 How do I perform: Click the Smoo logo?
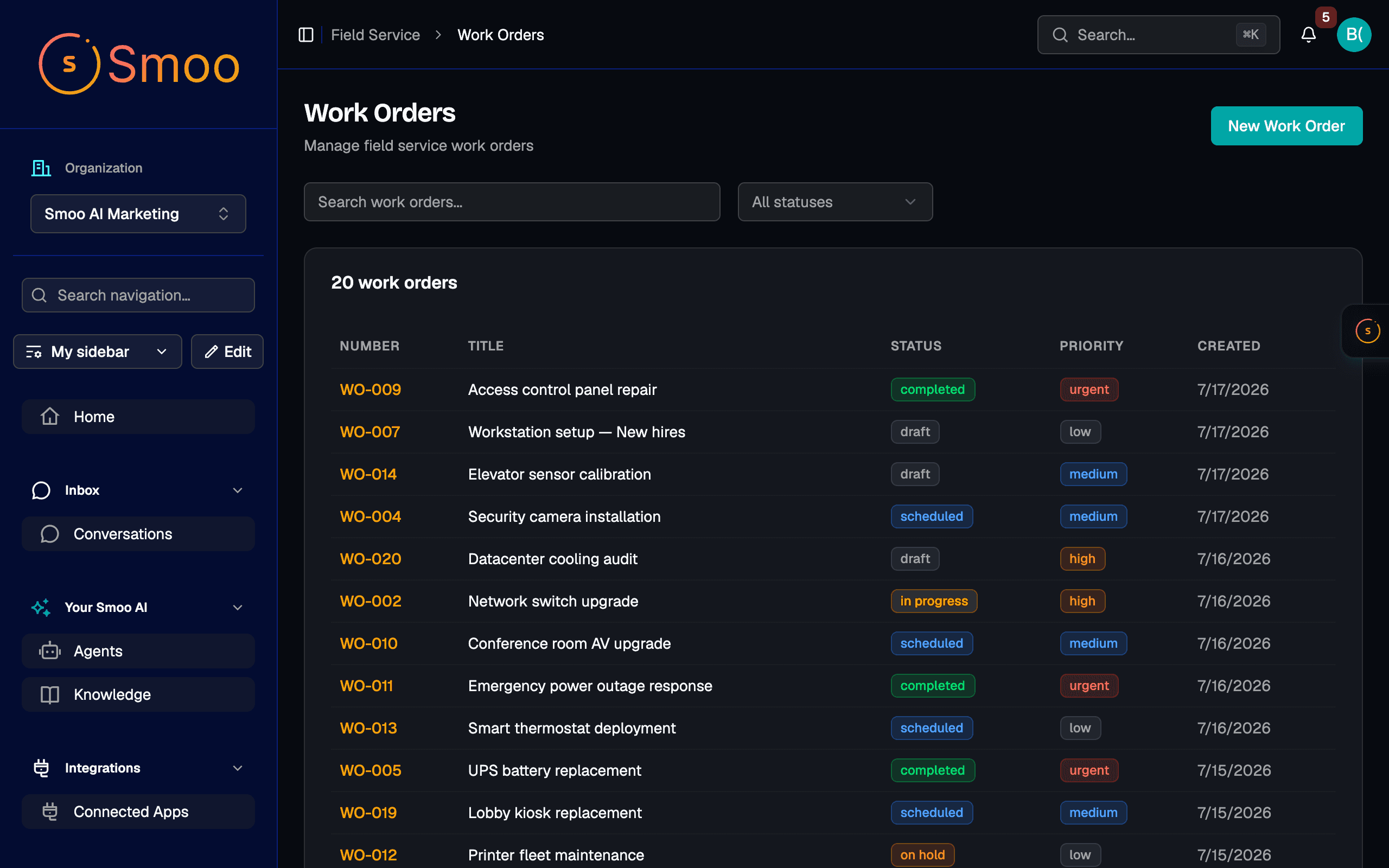click(x=138, y=63)
